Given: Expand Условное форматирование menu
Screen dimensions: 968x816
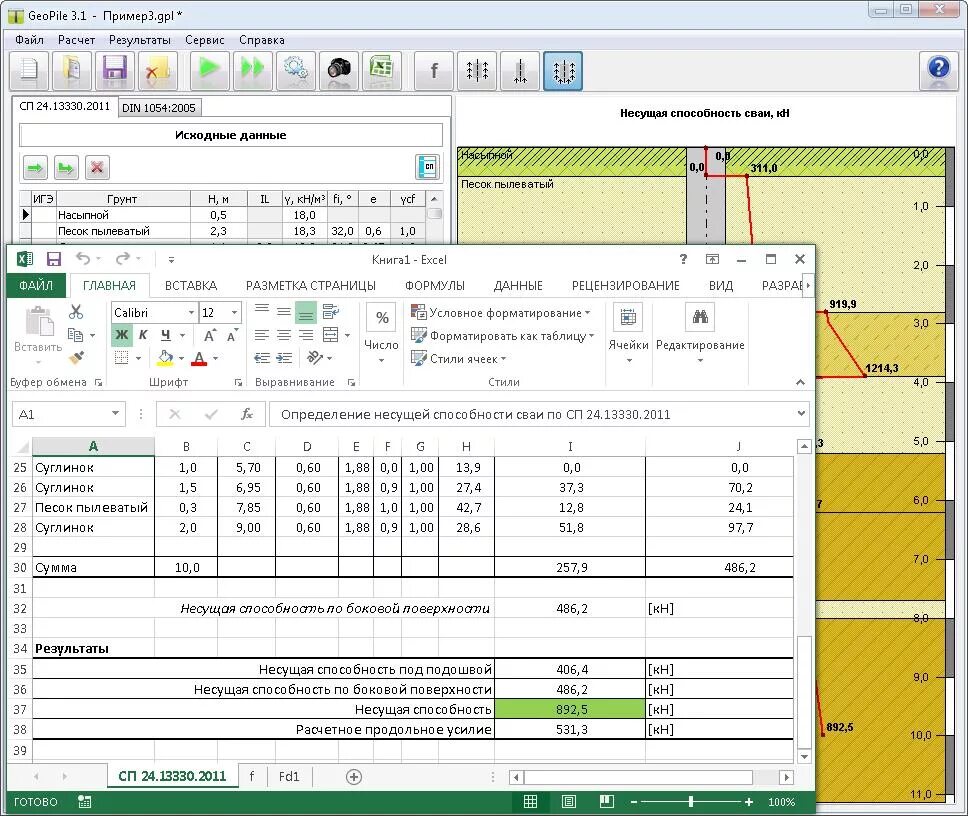Looking at the screenshot, I should 501,313.
